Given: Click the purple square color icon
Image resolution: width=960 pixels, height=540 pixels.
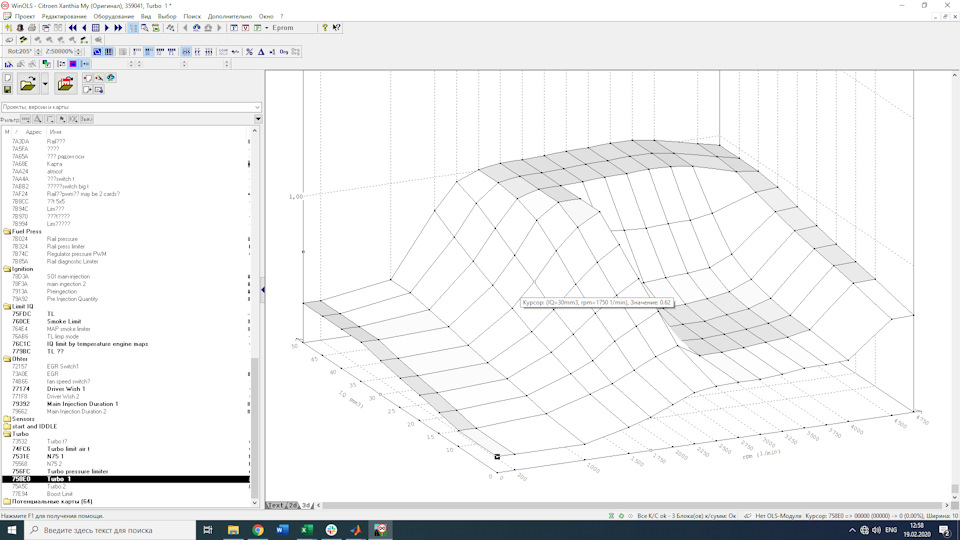Looking at the screenshot, I should (73, 64).
